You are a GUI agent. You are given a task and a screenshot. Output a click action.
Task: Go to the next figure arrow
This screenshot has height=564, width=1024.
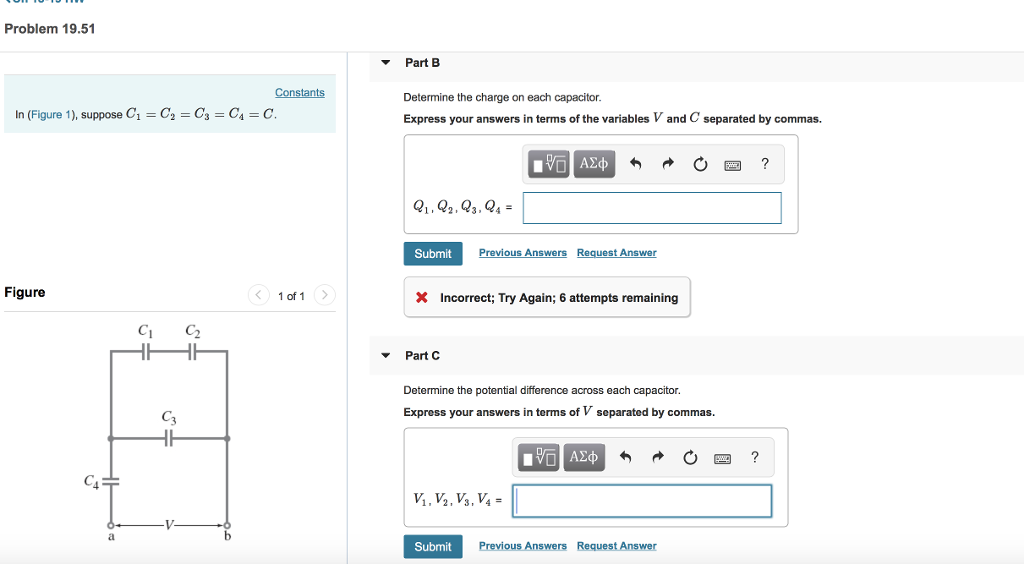pos(324,295)
